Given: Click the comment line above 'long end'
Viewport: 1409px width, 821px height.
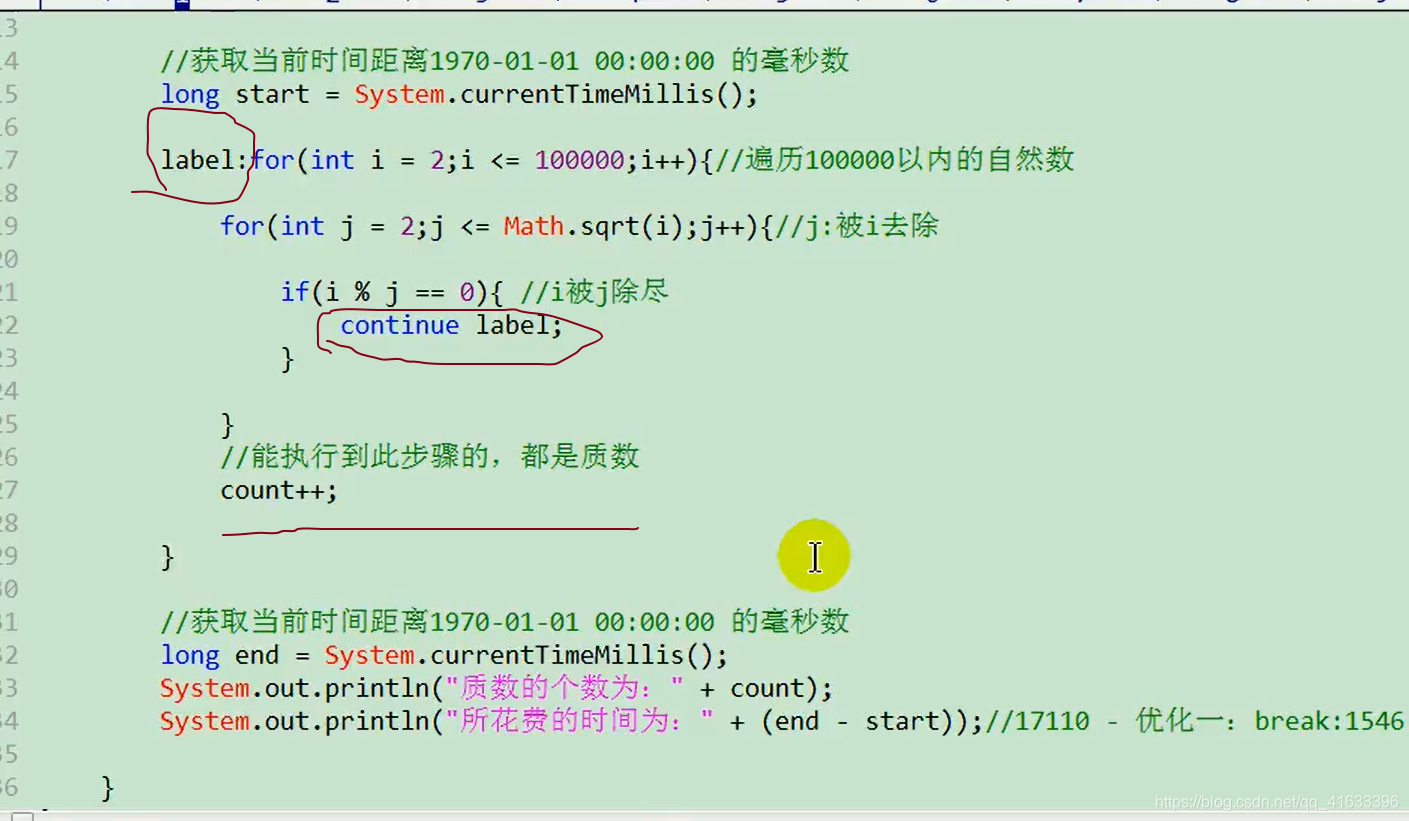Looking at the screenshot, I should click(x=505, y=621).
